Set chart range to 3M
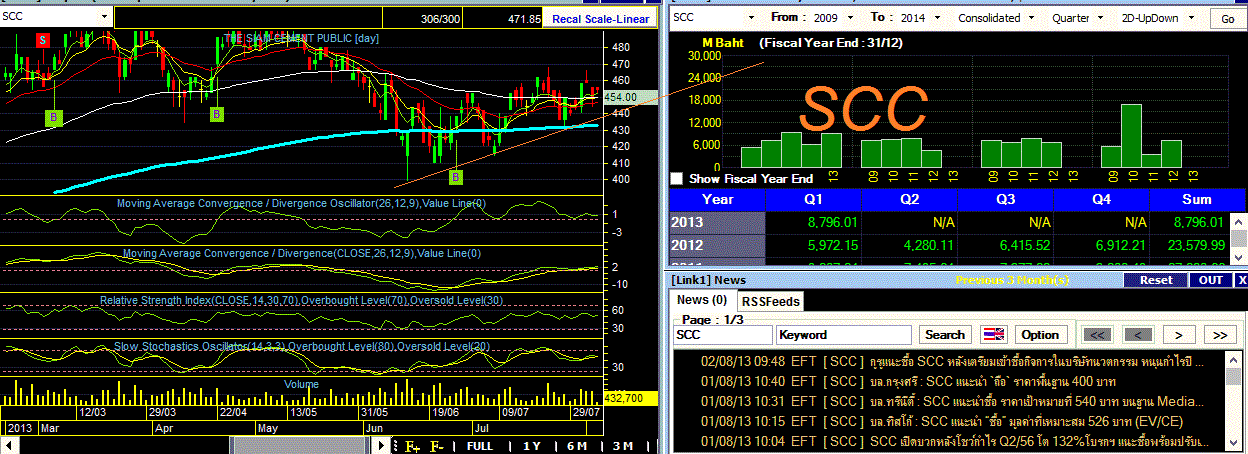 pos(623,446)
